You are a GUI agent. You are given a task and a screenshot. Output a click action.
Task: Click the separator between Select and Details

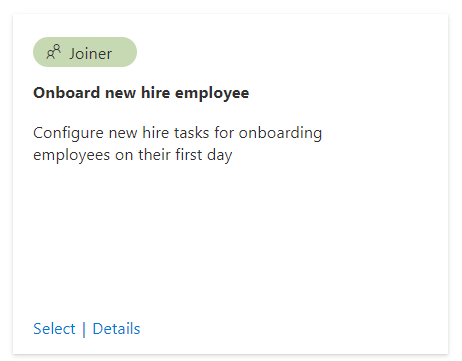pos(84,329)
